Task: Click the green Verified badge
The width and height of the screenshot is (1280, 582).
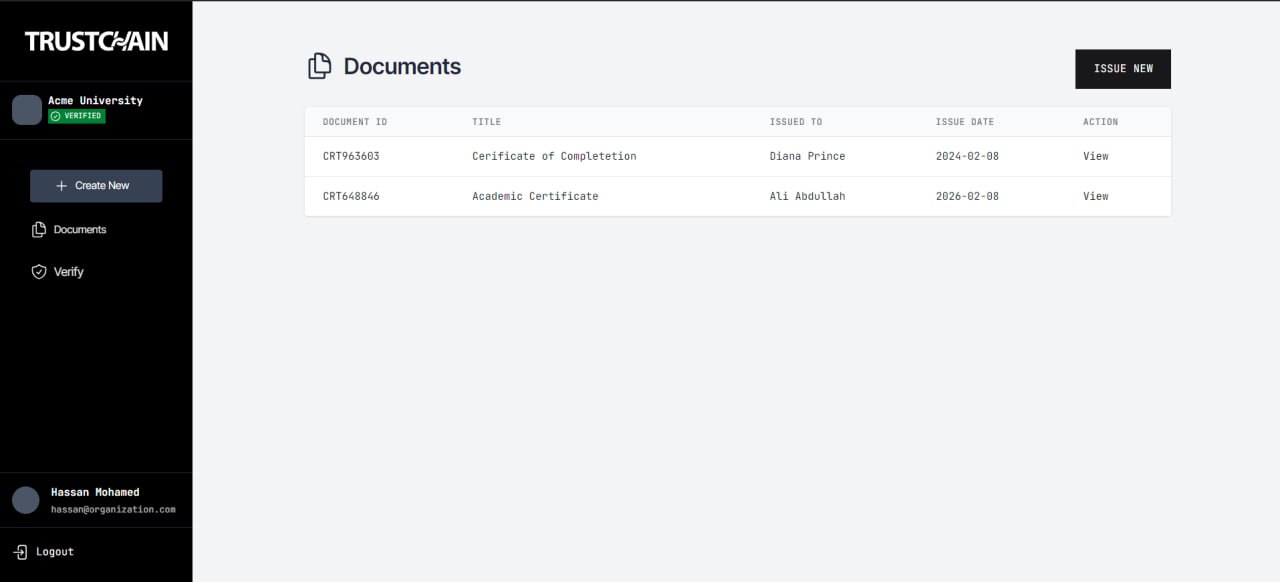Action: pos(77,116)
